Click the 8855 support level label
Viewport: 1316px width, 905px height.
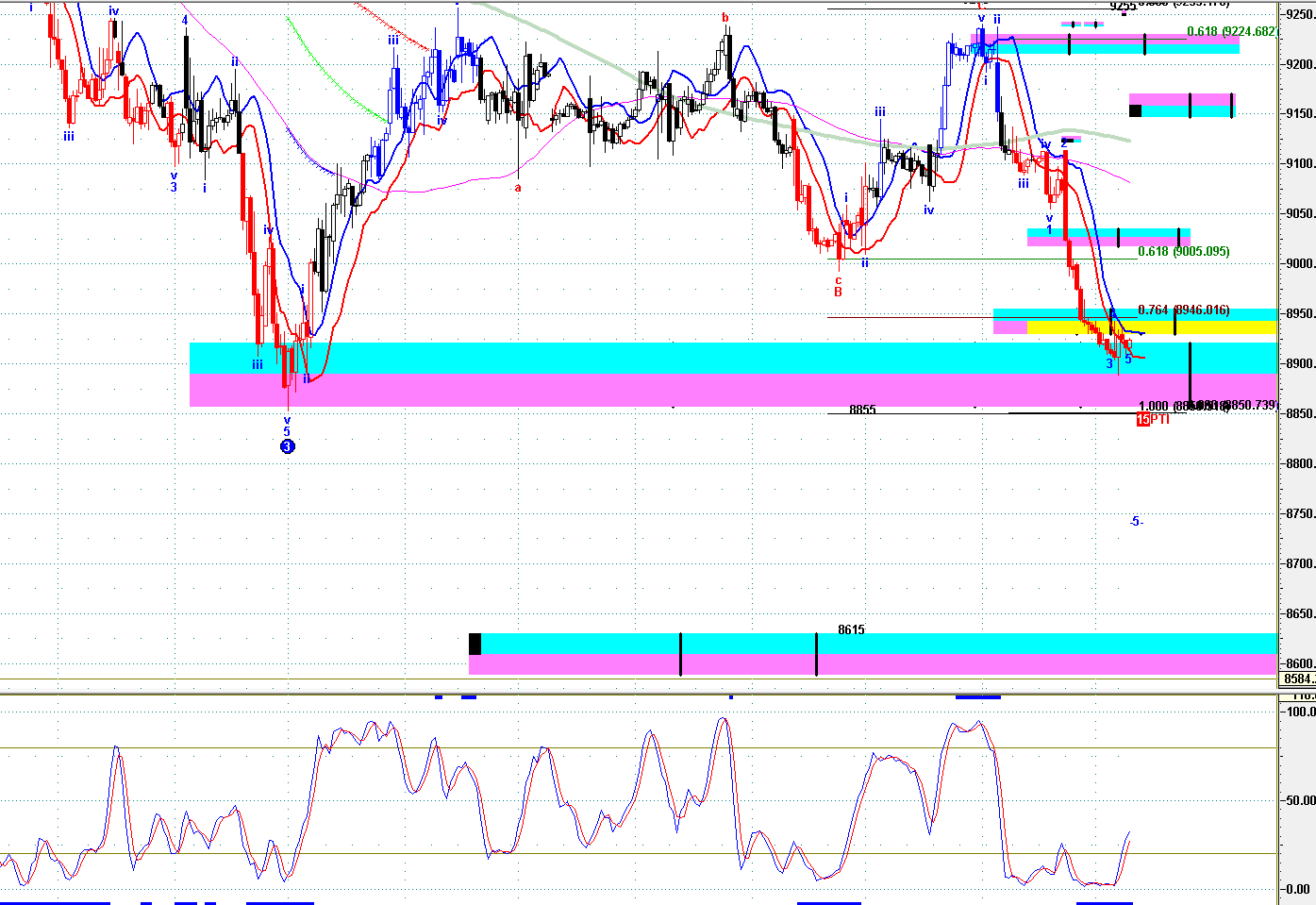coord(862,410)
